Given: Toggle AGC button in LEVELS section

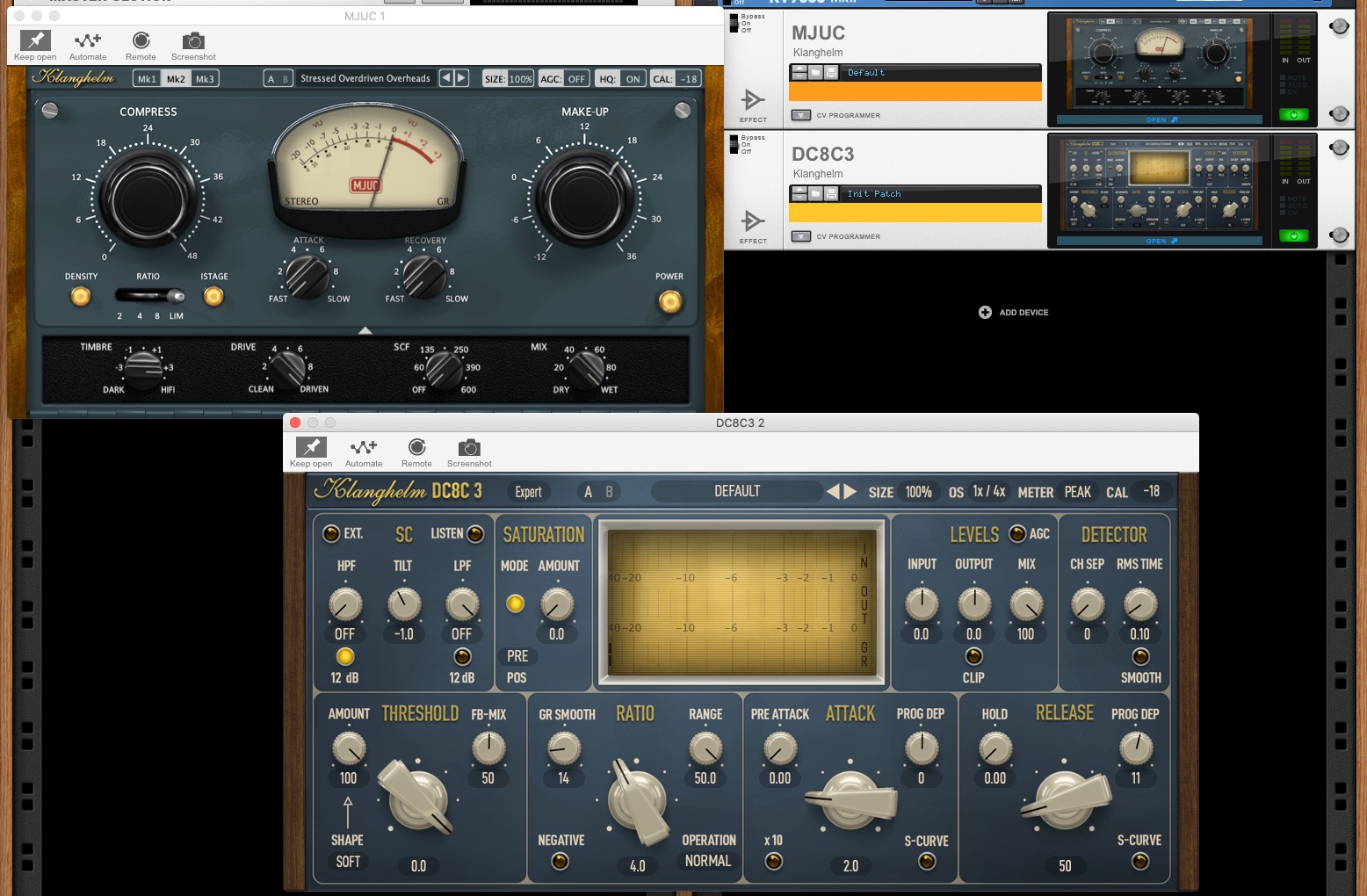Looking at the screenshot, I should [1017, 533].
